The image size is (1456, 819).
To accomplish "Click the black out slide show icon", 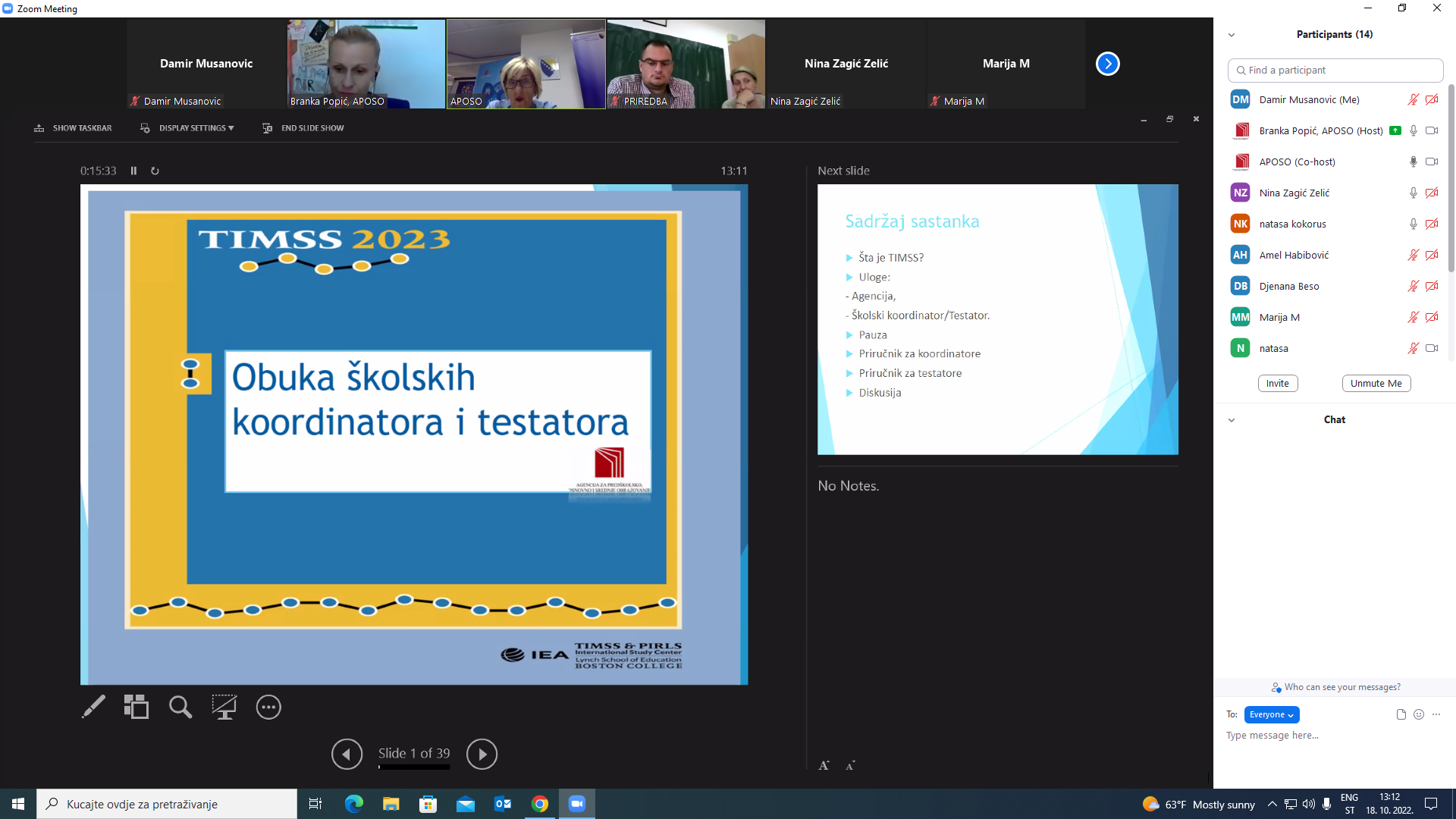I will point(224,707).
